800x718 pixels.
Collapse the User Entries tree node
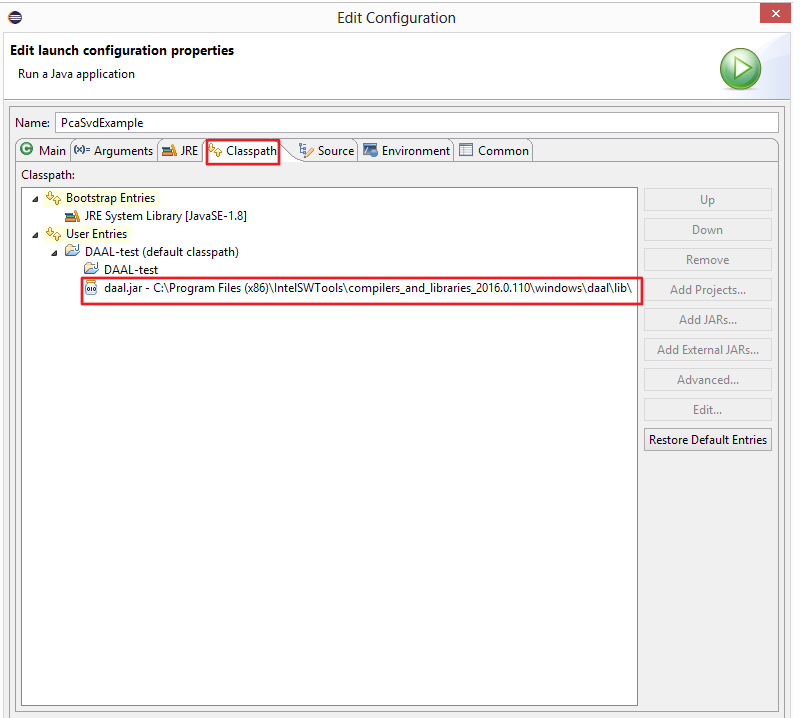click(36, 235)
